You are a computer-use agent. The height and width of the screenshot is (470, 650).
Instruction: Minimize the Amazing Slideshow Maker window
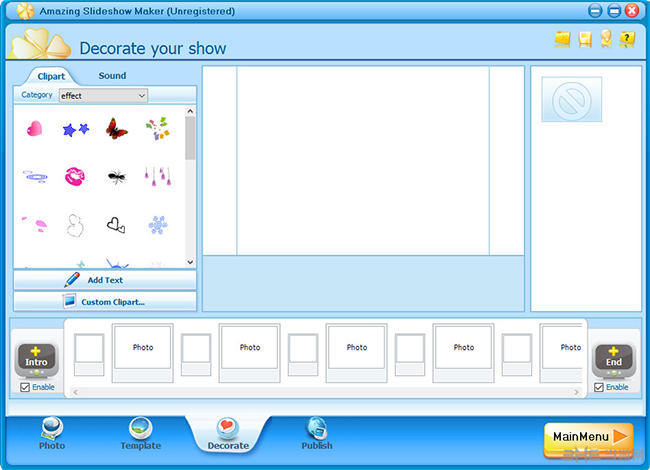[x=595, y=11]
